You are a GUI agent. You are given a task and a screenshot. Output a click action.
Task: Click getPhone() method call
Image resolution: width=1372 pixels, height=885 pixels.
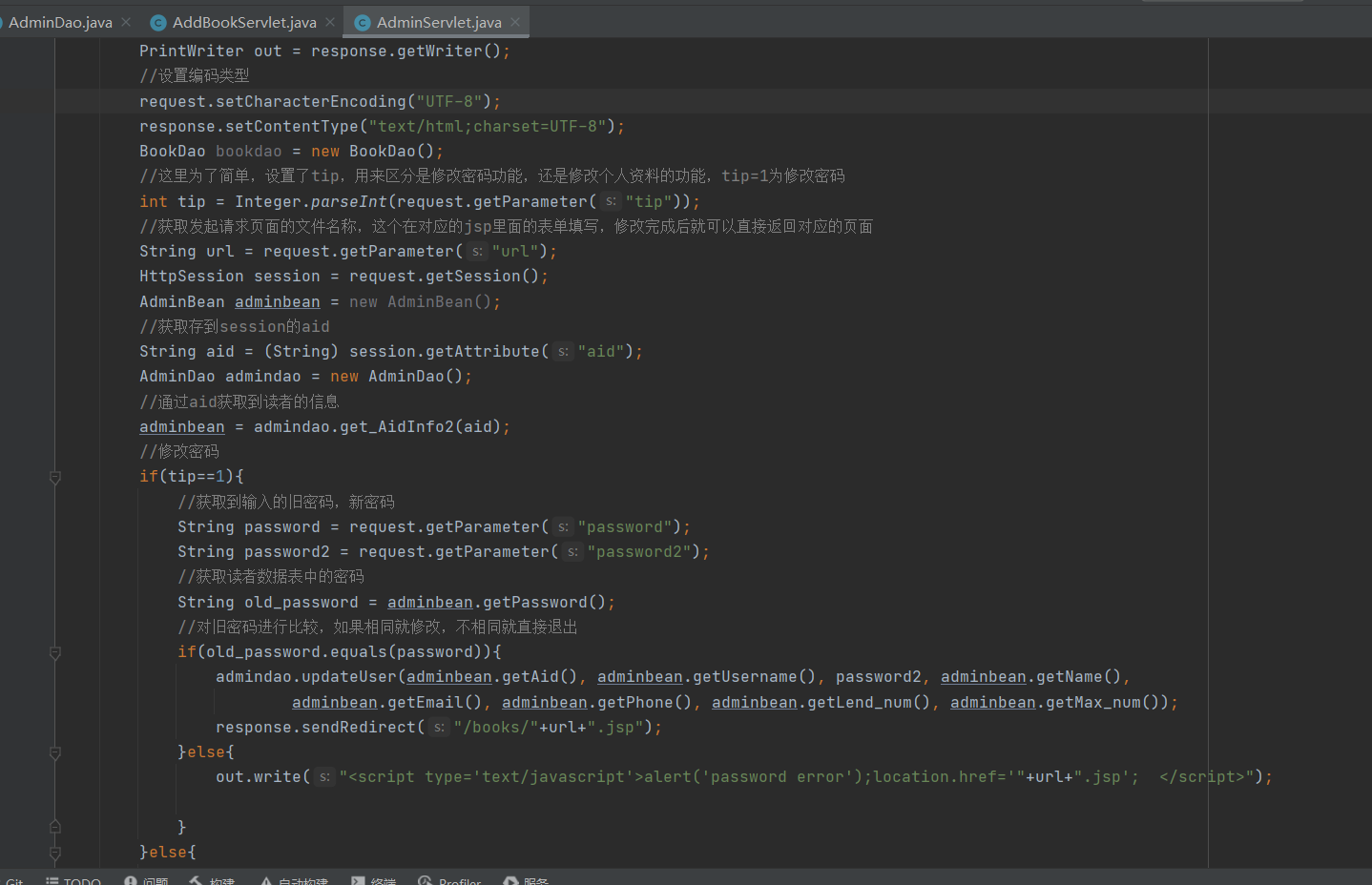[x=644, y=702]
